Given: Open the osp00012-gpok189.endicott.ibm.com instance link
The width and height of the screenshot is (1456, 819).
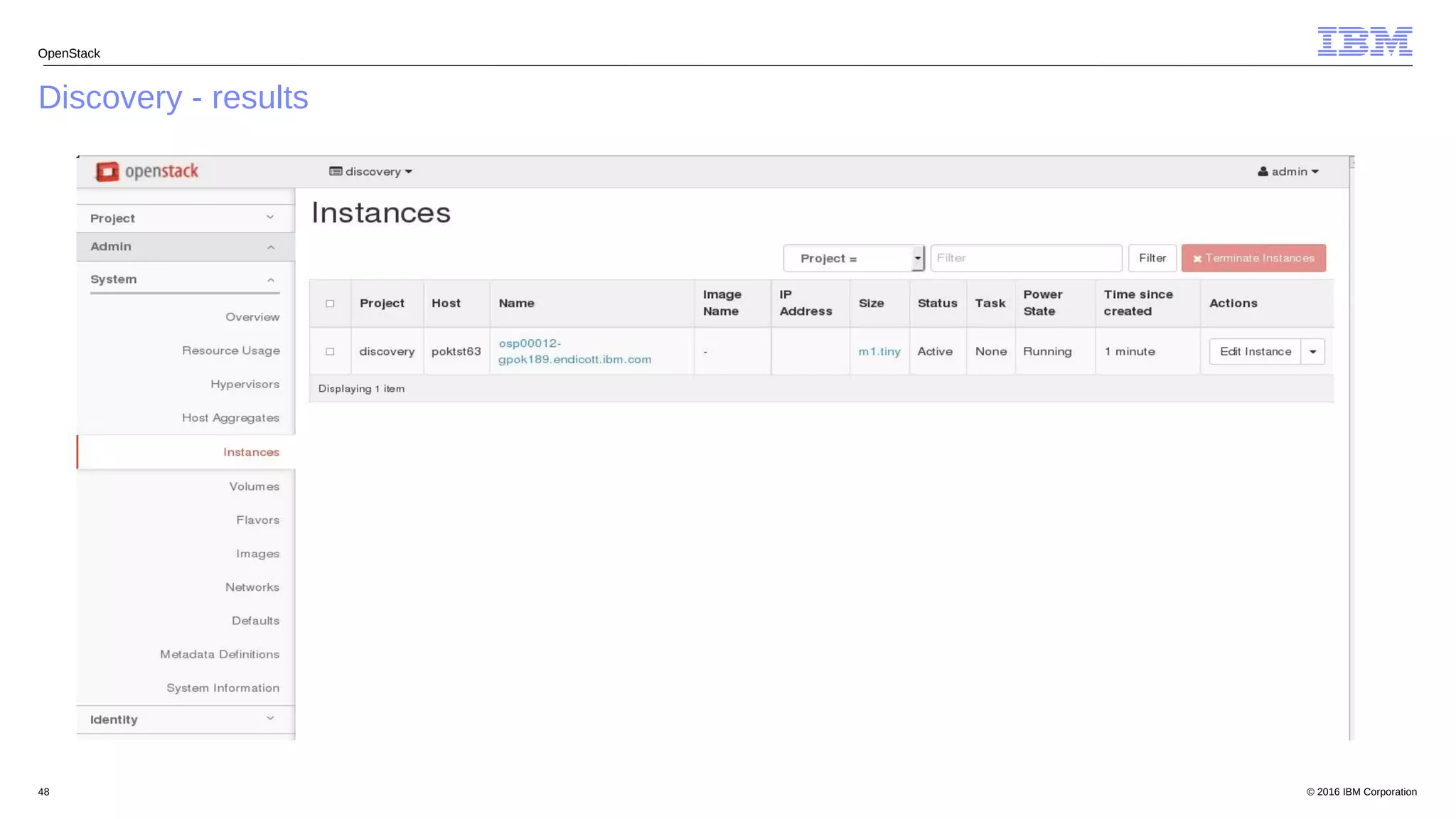Looking at the screenshot, I should (x=574, y=351).
